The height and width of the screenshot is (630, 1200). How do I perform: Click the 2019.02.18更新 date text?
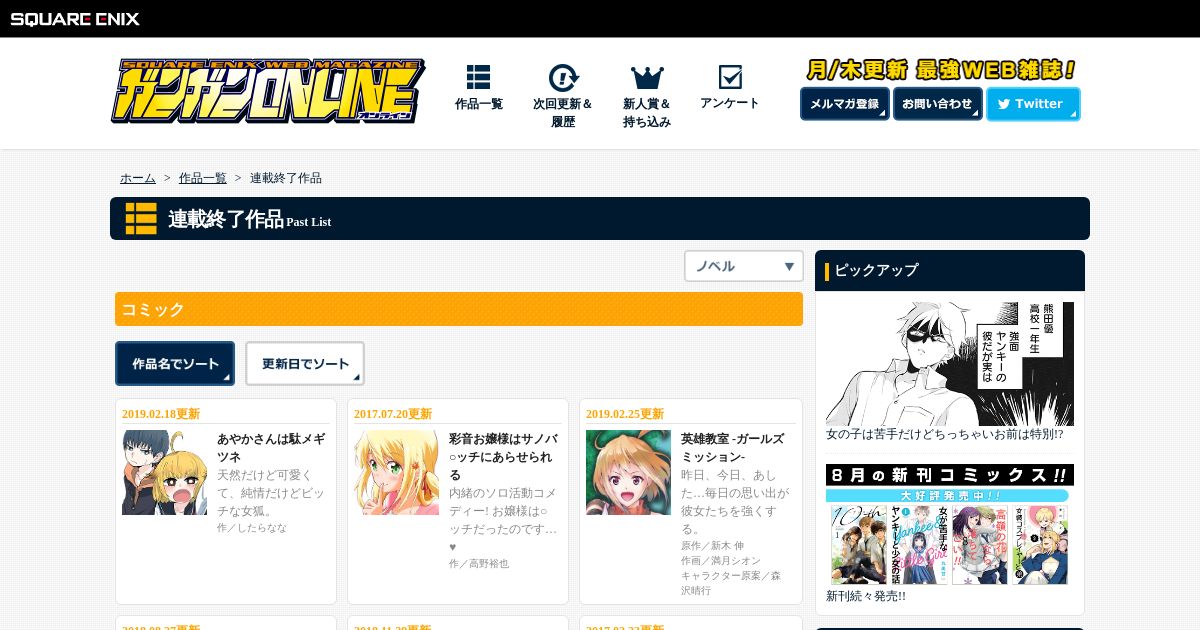pyautogui.click(x=161, y=413)
